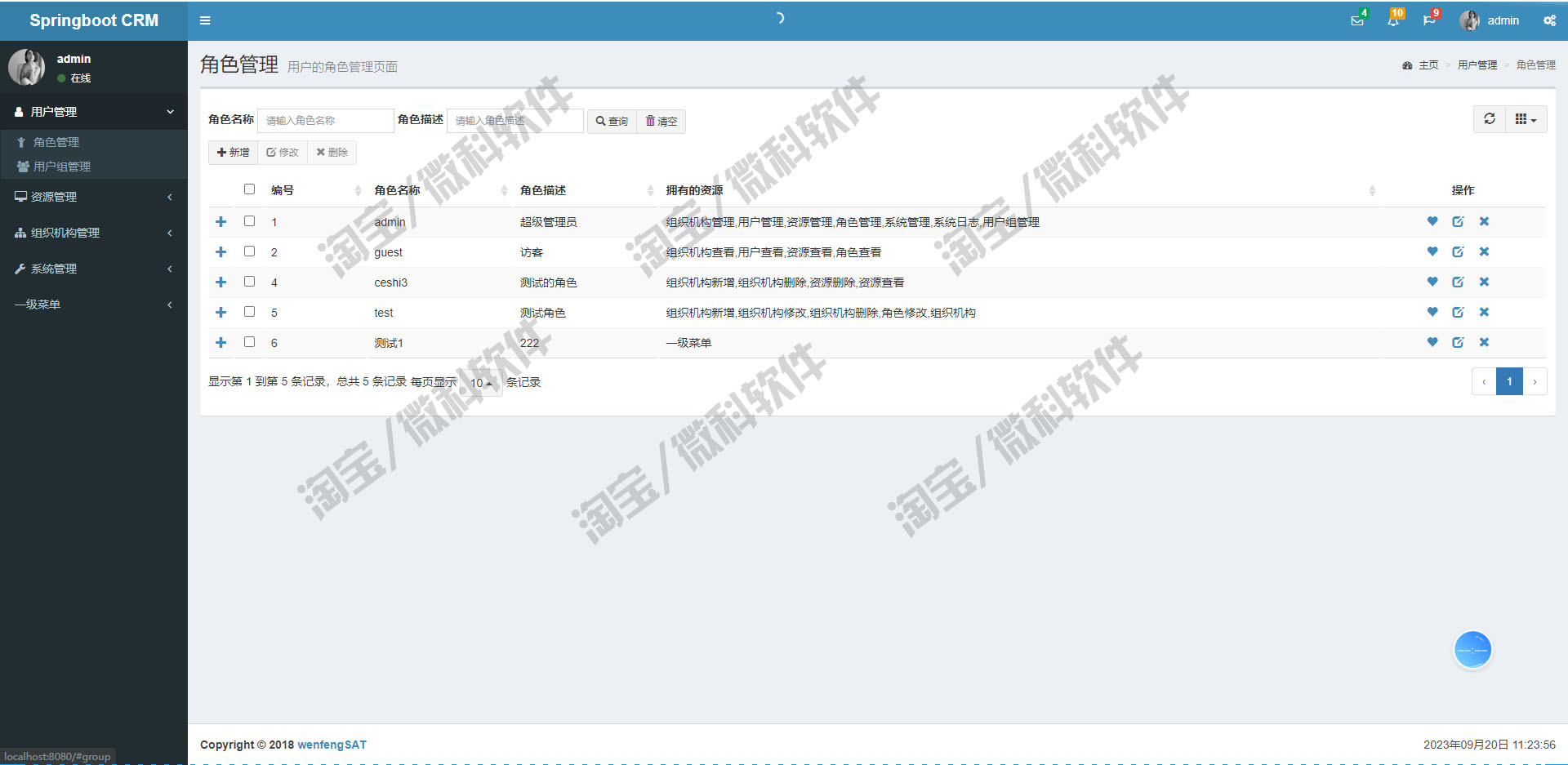Focus the 角色名称 input field
This screenshot has width=1568, height=765.
pyautogui.click(x=326, y=120)
